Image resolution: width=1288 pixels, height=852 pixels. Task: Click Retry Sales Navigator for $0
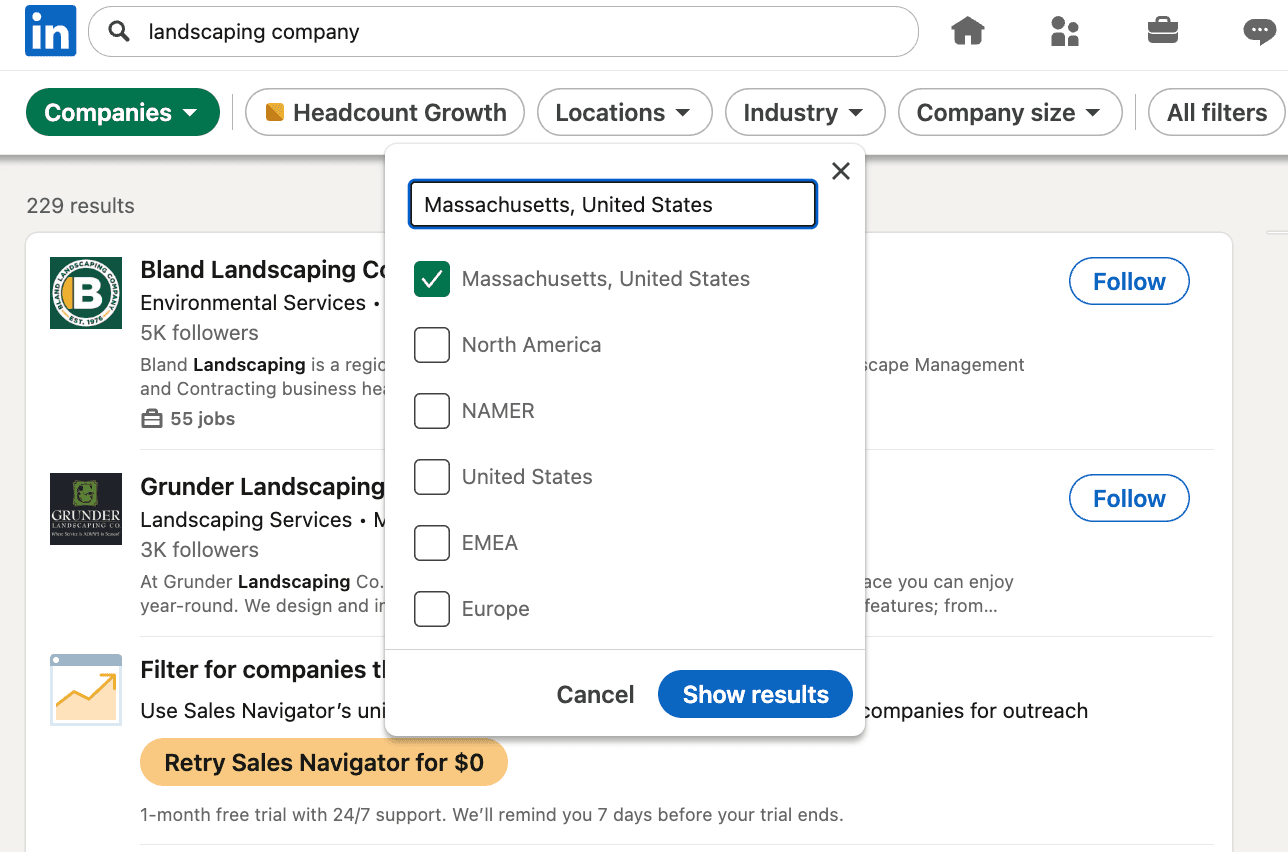(x=323, y=761)
